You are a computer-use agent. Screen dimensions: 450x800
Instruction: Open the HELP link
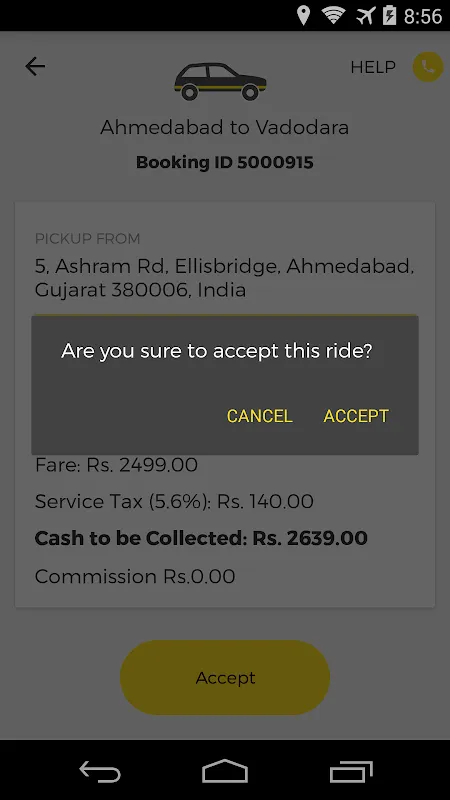click(x=373, y=67)
